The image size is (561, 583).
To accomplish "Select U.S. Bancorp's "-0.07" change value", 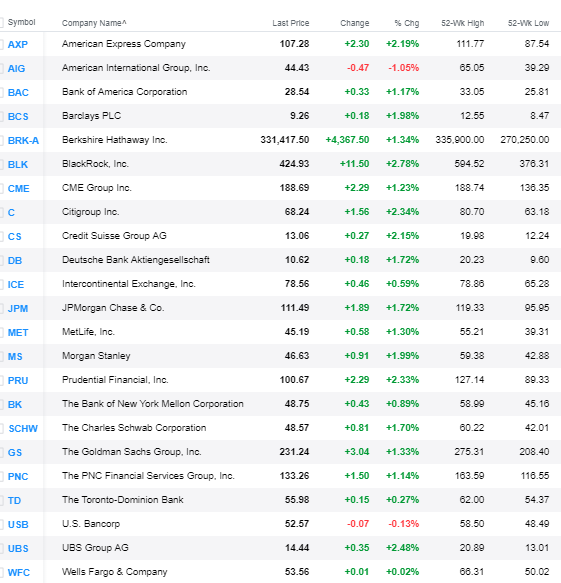I will [x=358, y=524].
